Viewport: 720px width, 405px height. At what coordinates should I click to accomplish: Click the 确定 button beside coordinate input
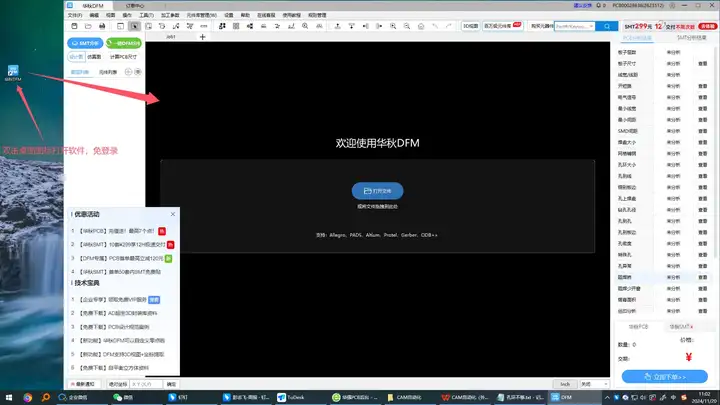[x=171, y=384]
